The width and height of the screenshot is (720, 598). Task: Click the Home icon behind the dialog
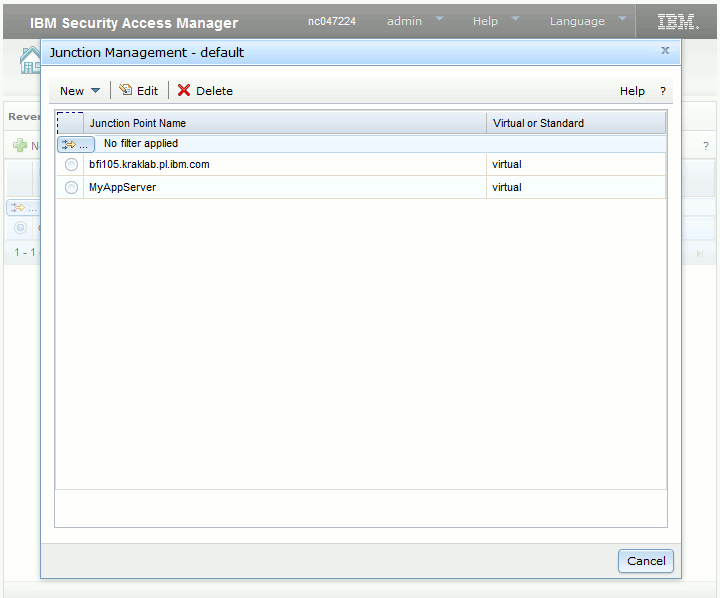coord(30,59)
